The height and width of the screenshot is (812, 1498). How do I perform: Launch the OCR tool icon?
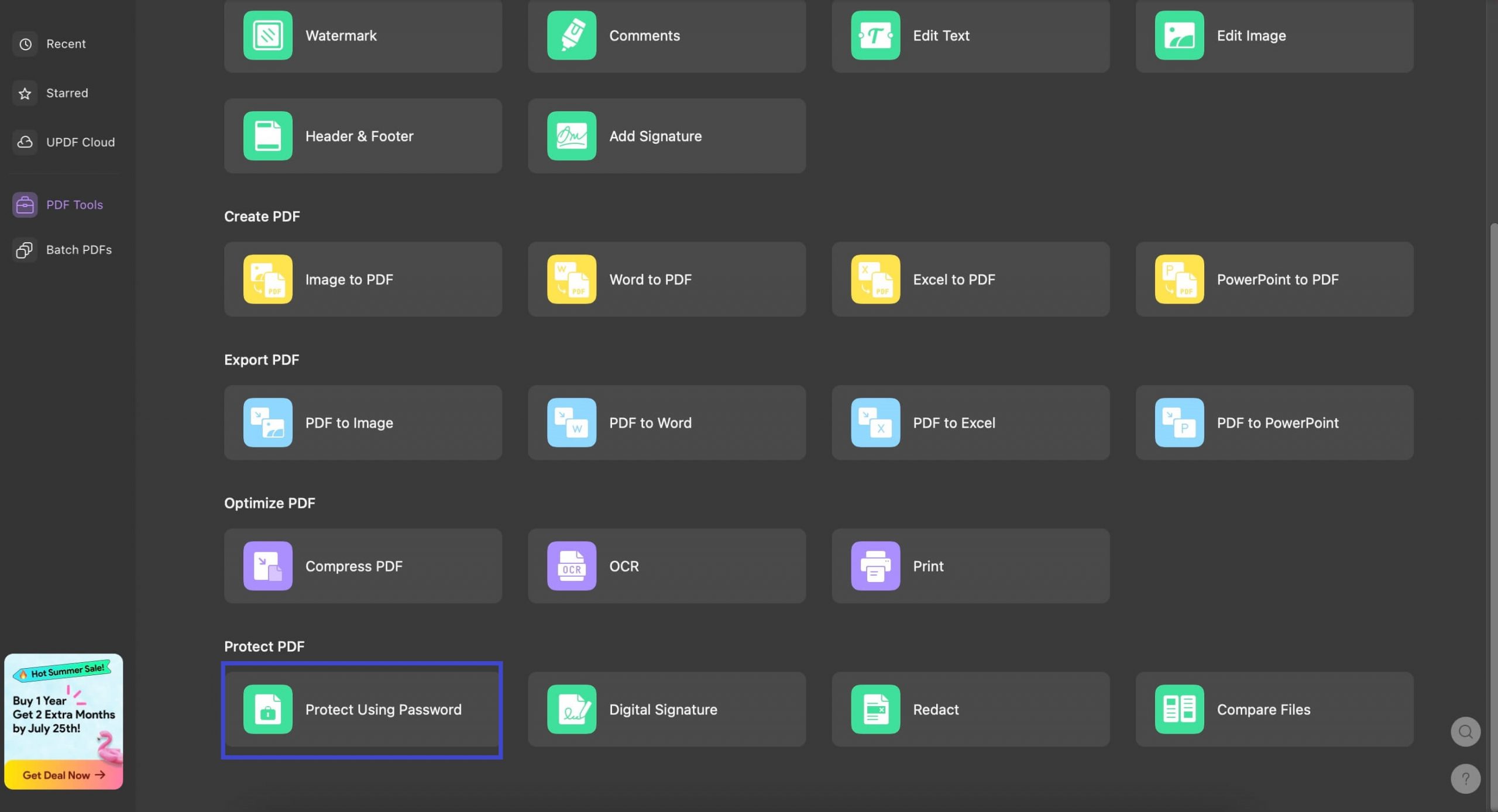571,566
